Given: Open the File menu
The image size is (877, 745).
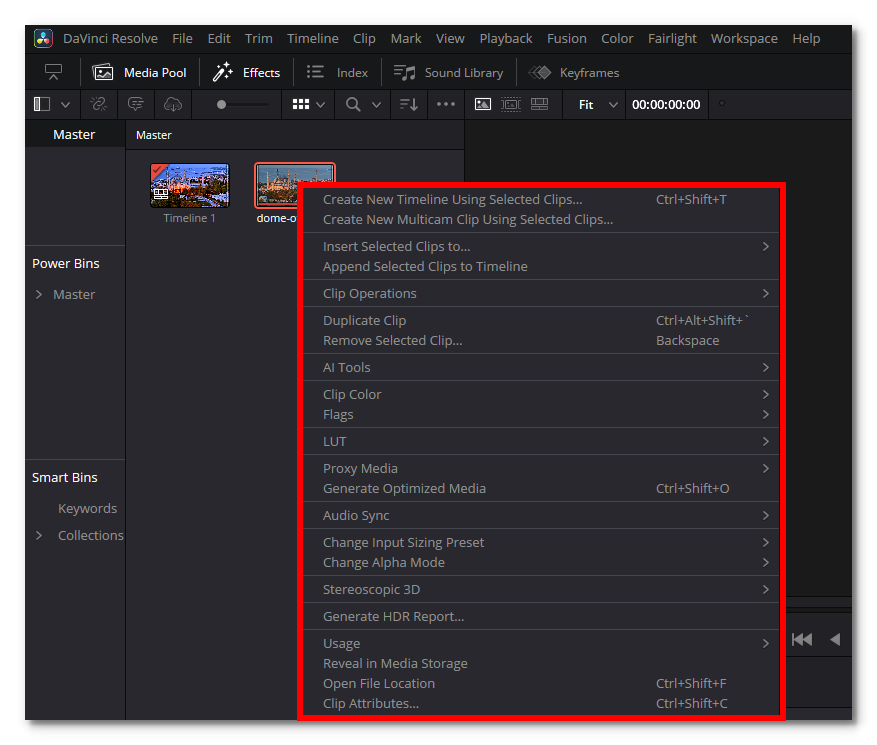Looking at the screenshot, I should click(182, 39).
